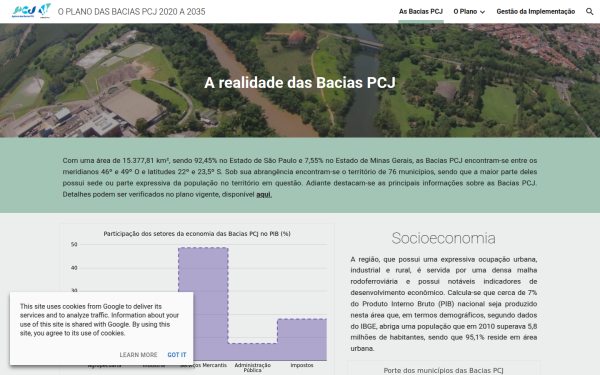The image size is (600, 375).
Task: Go to Gestão da Implementação page
Action: 535,11
